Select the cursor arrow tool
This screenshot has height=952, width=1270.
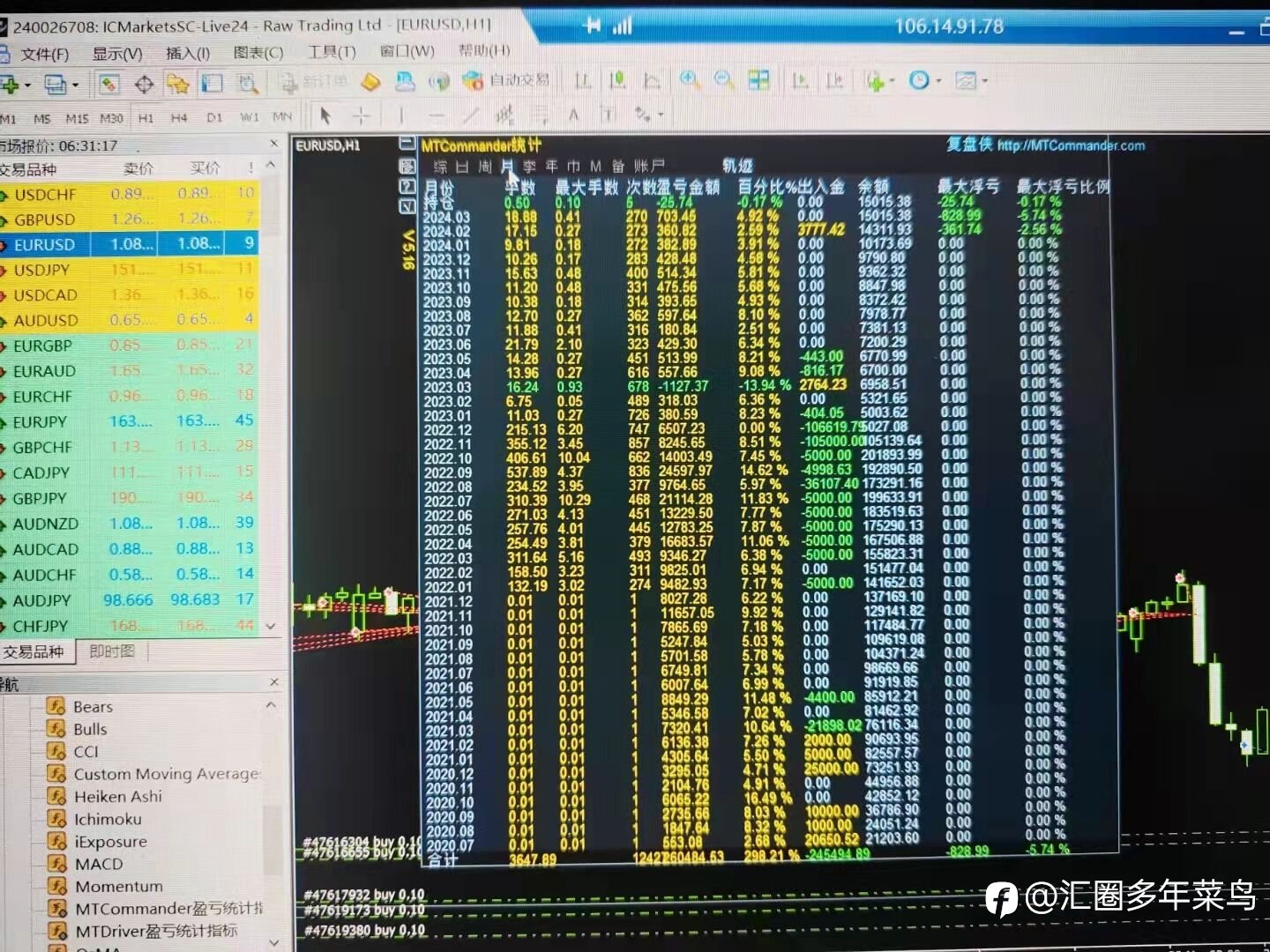point(325,115)
